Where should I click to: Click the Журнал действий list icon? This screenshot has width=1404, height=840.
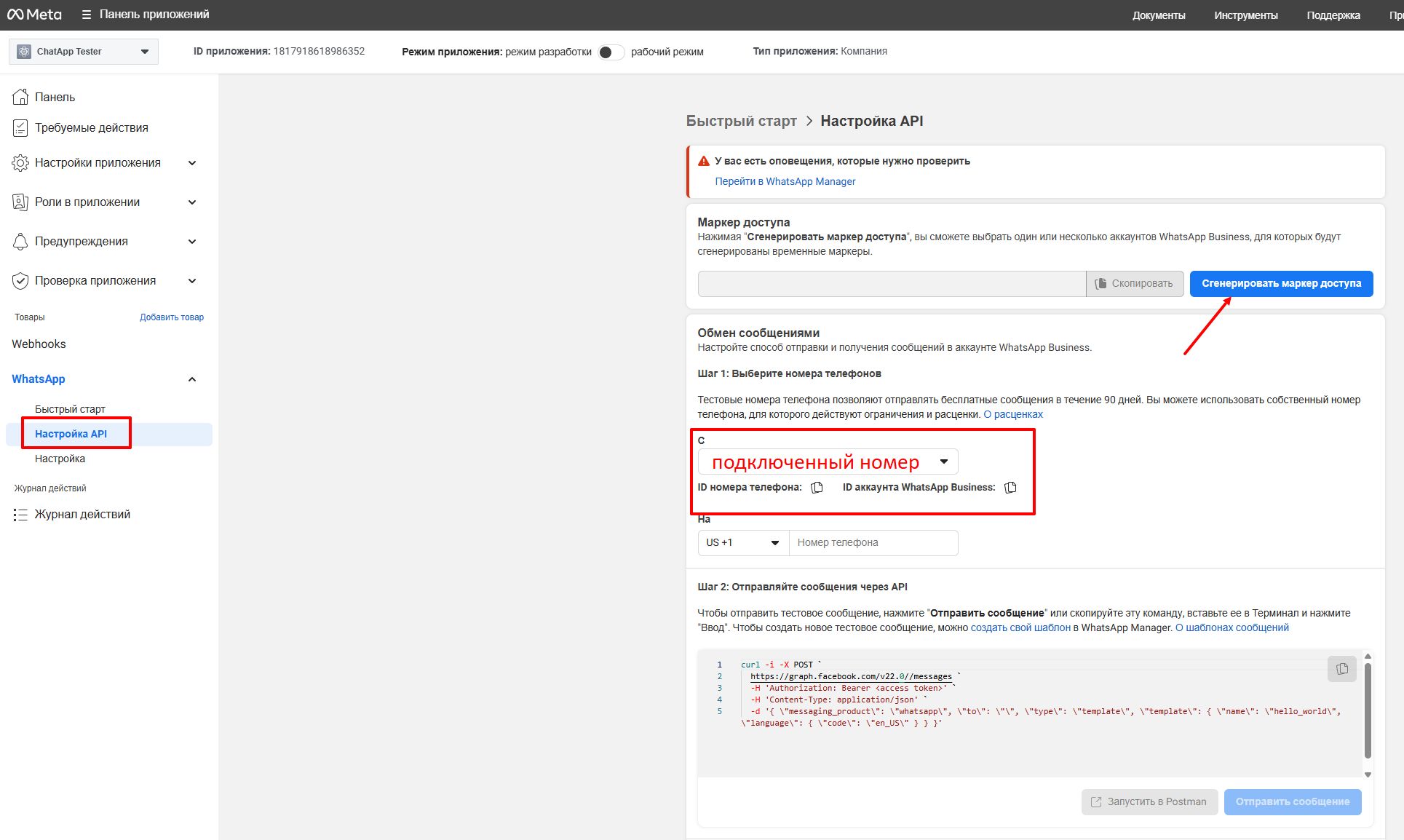coord(20,515)
